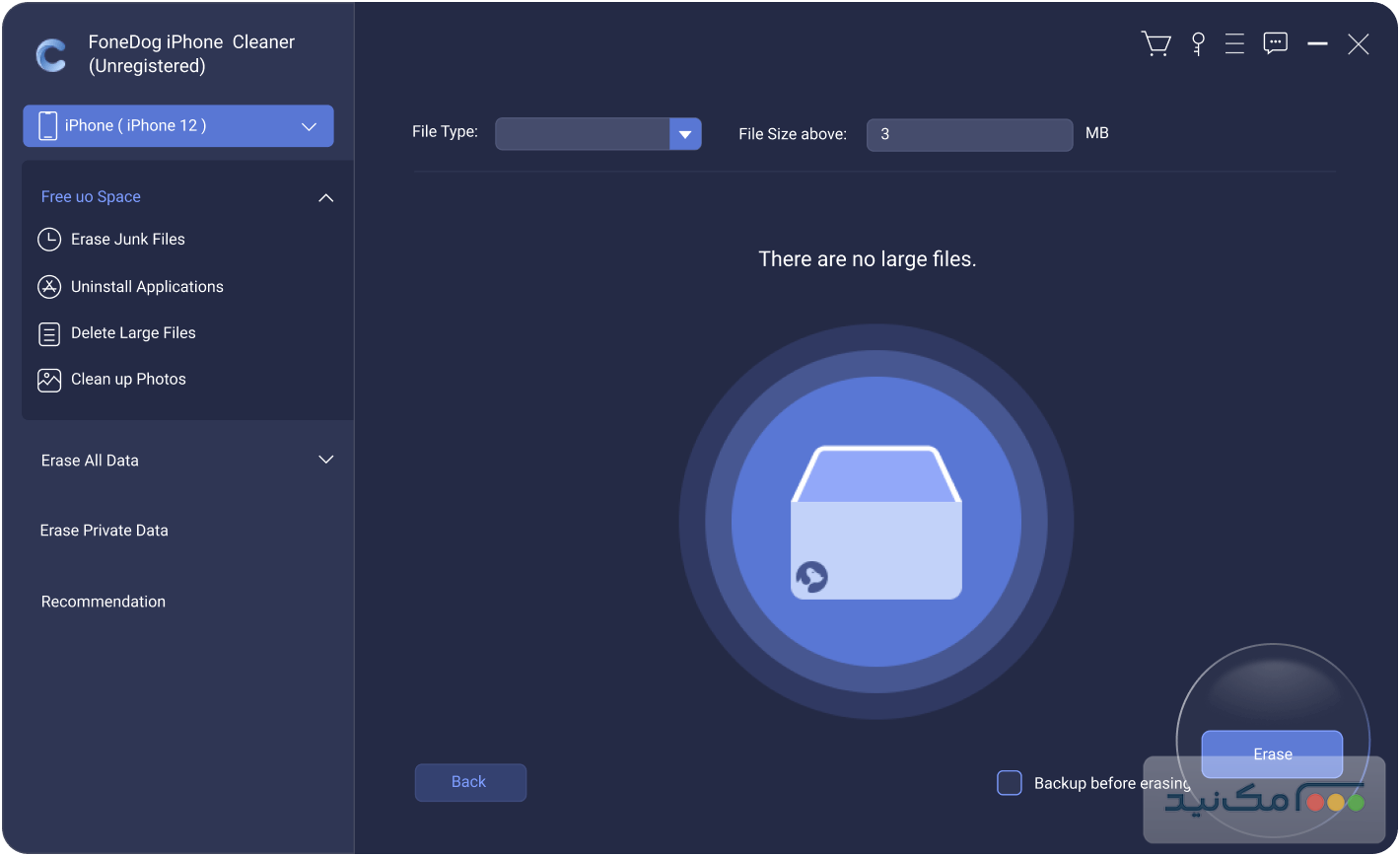Open the hamburger menu icon
Image resolution: width=1400 pixels, height=856 pixels.
1234,44
